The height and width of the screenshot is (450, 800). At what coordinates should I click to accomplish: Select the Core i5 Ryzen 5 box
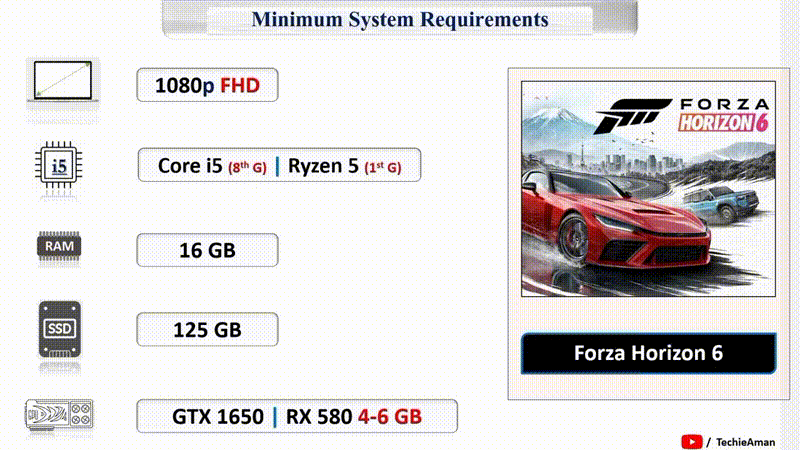coord(279,165)
